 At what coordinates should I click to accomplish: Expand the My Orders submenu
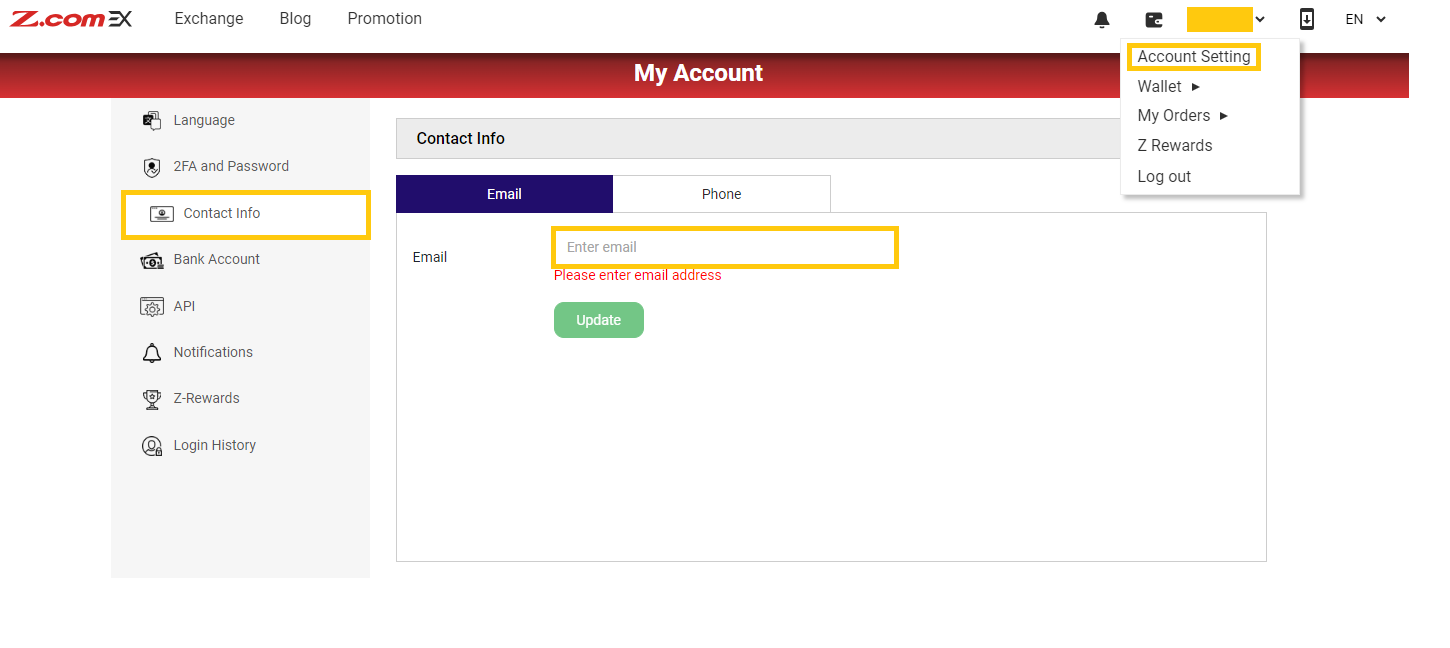click(1182, 116)
